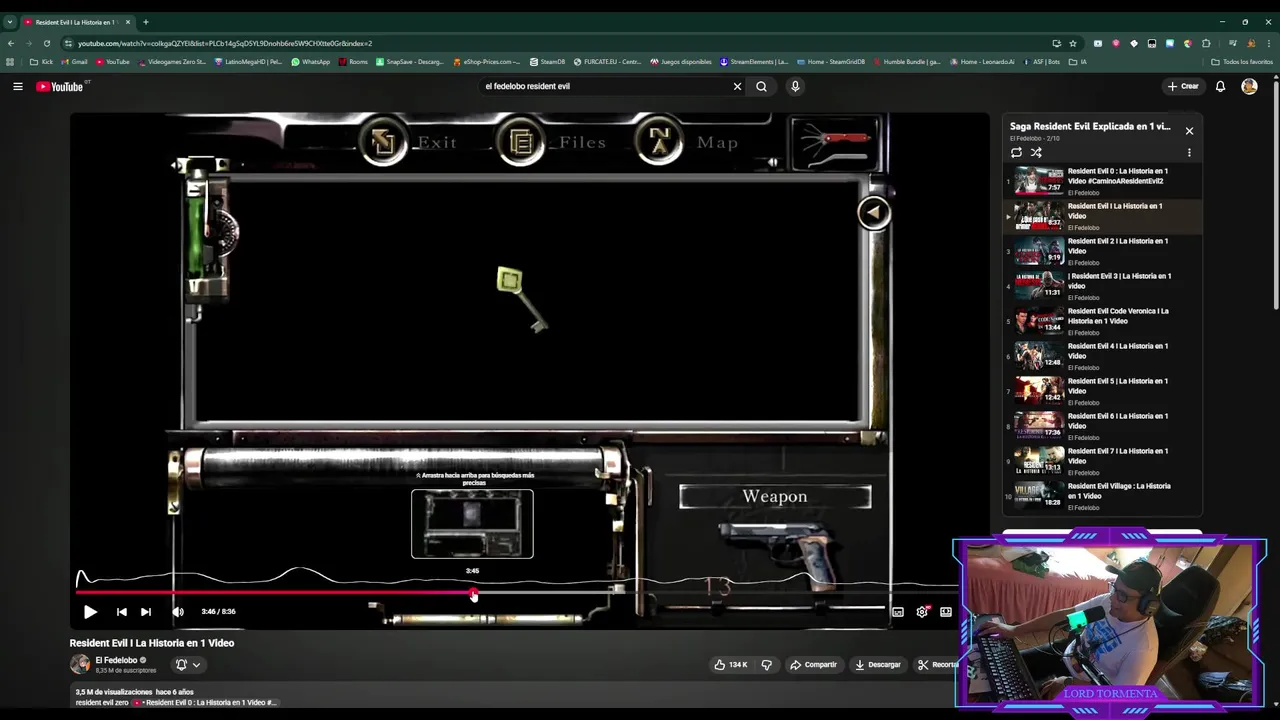
Task: Open Resident Evil 5 playlist video
Action: (1103, 391)
